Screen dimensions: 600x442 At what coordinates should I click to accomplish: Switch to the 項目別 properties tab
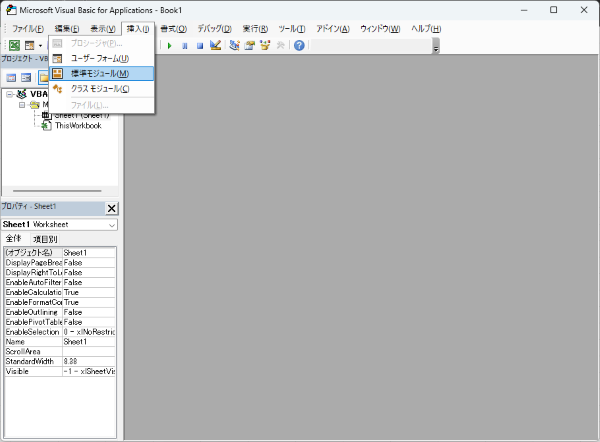click(x=45, y=240)
